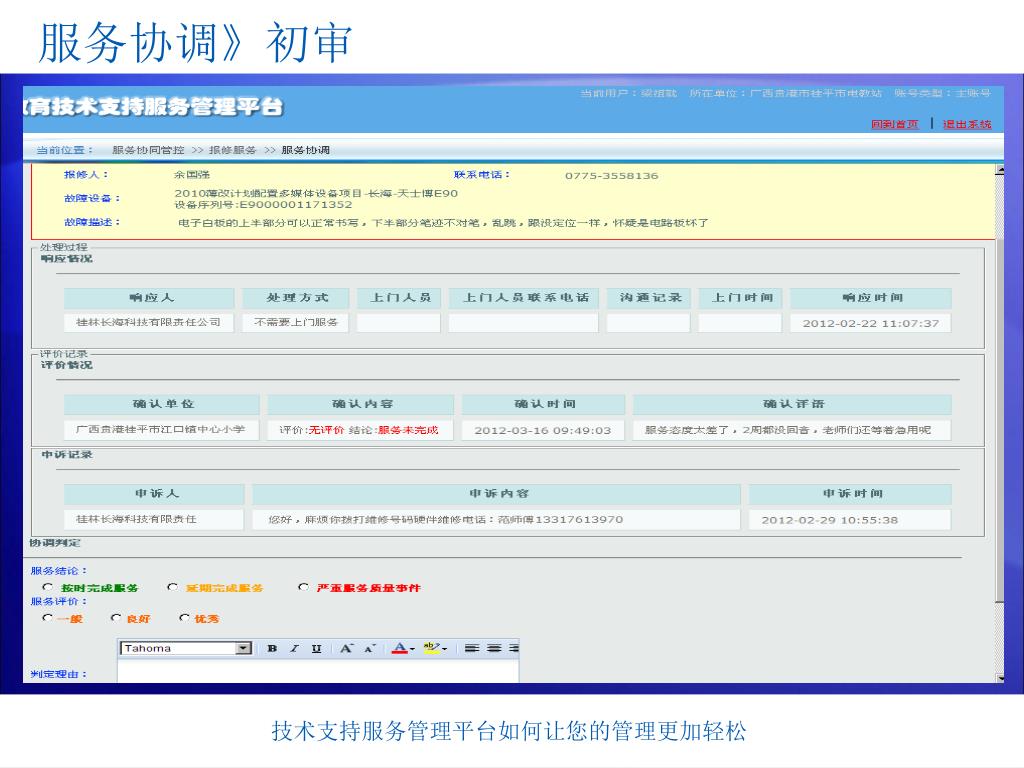Toggle bold formatting in the editor toolbar

coord(272,648)
